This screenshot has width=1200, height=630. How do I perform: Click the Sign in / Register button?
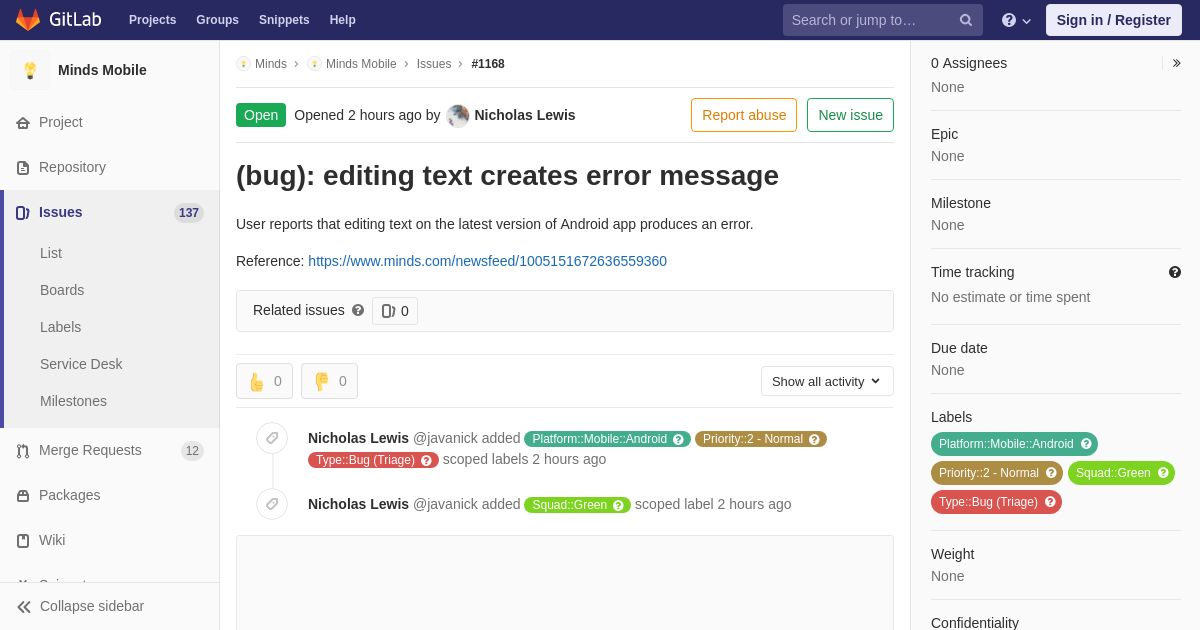tap(1113, 20)
